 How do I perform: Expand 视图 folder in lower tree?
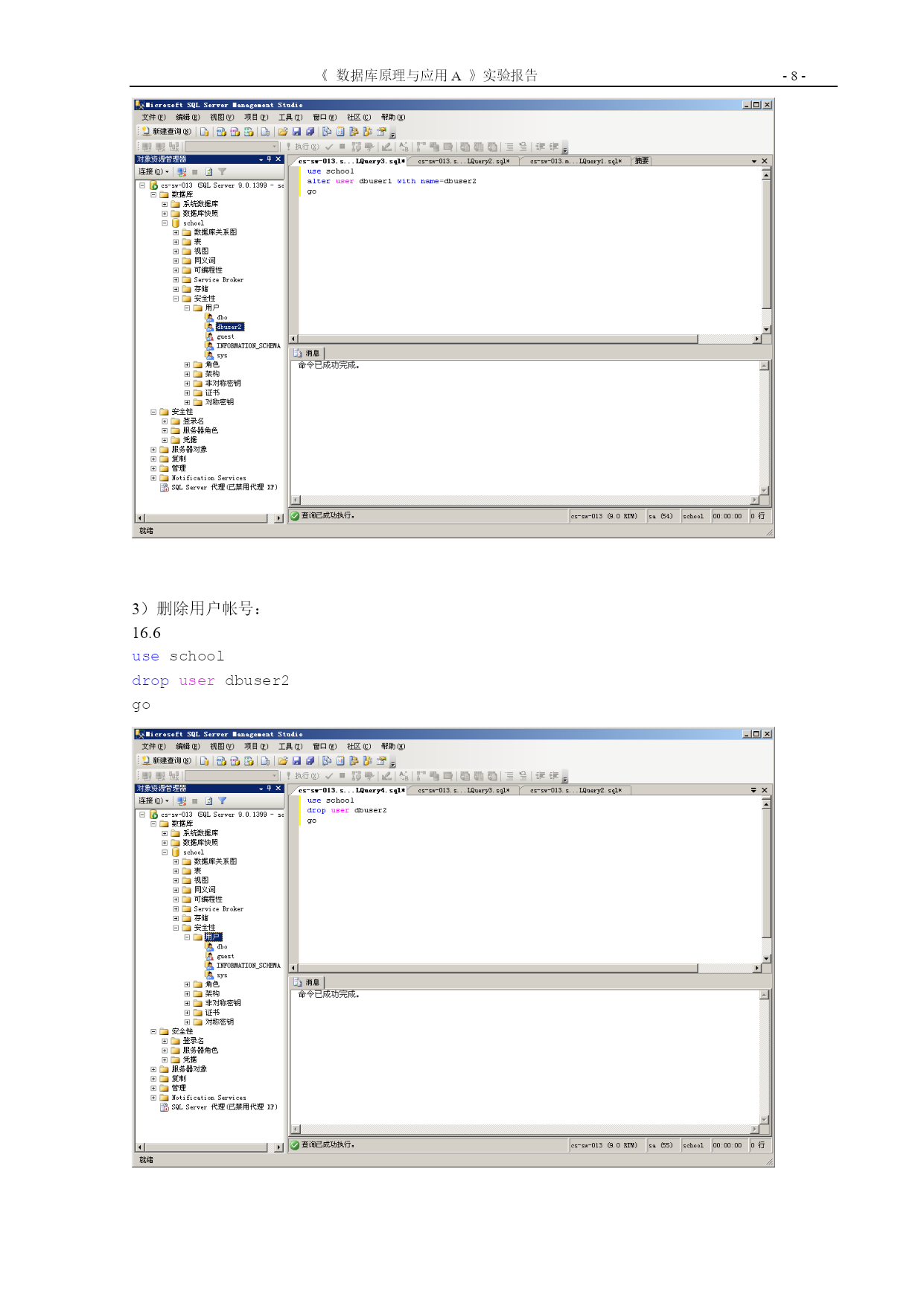(x=176, y=881)
